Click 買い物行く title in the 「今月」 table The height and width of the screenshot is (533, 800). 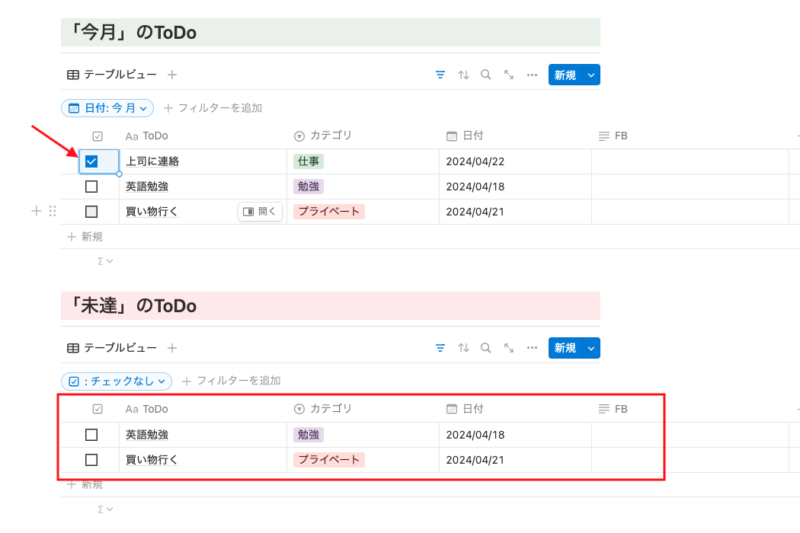pos(151,212)
